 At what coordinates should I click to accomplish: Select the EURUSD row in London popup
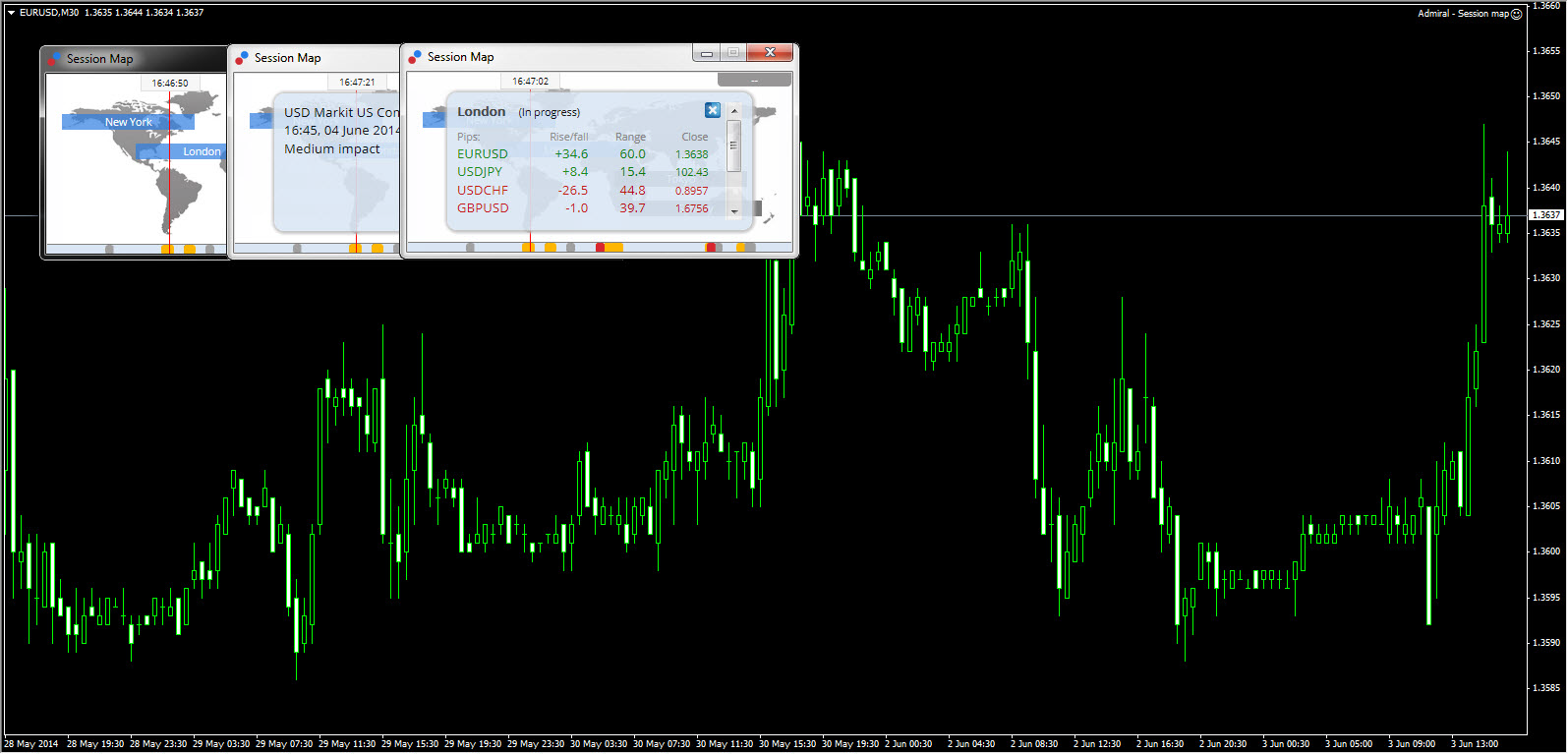click(x=583, y=154)
